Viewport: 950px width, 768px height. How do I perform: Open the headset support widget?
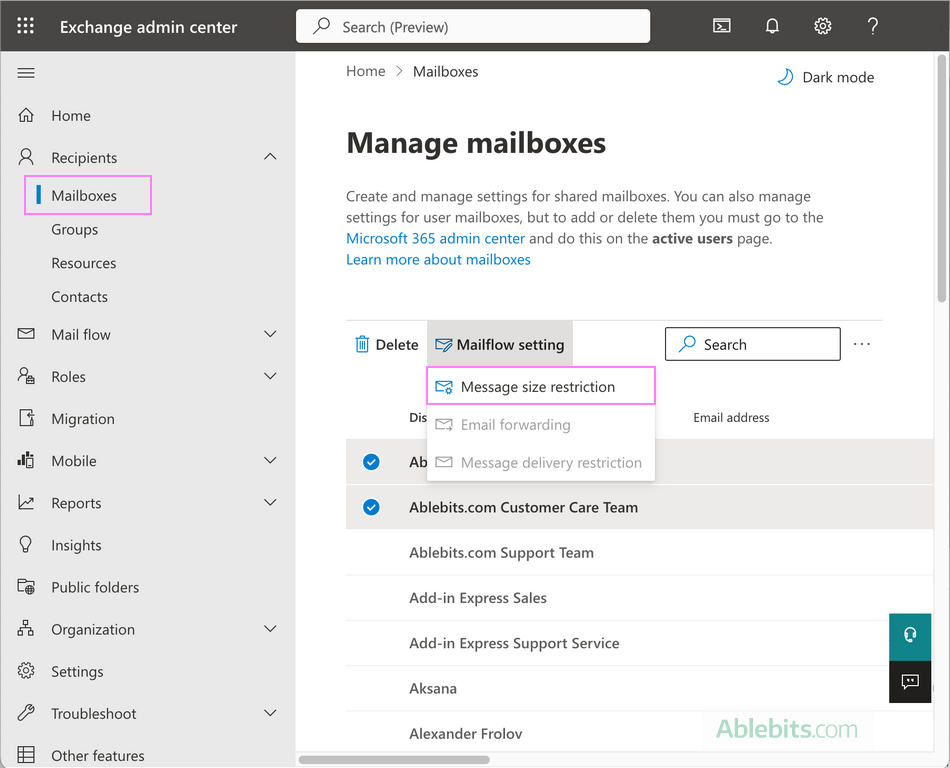(910, 637)
